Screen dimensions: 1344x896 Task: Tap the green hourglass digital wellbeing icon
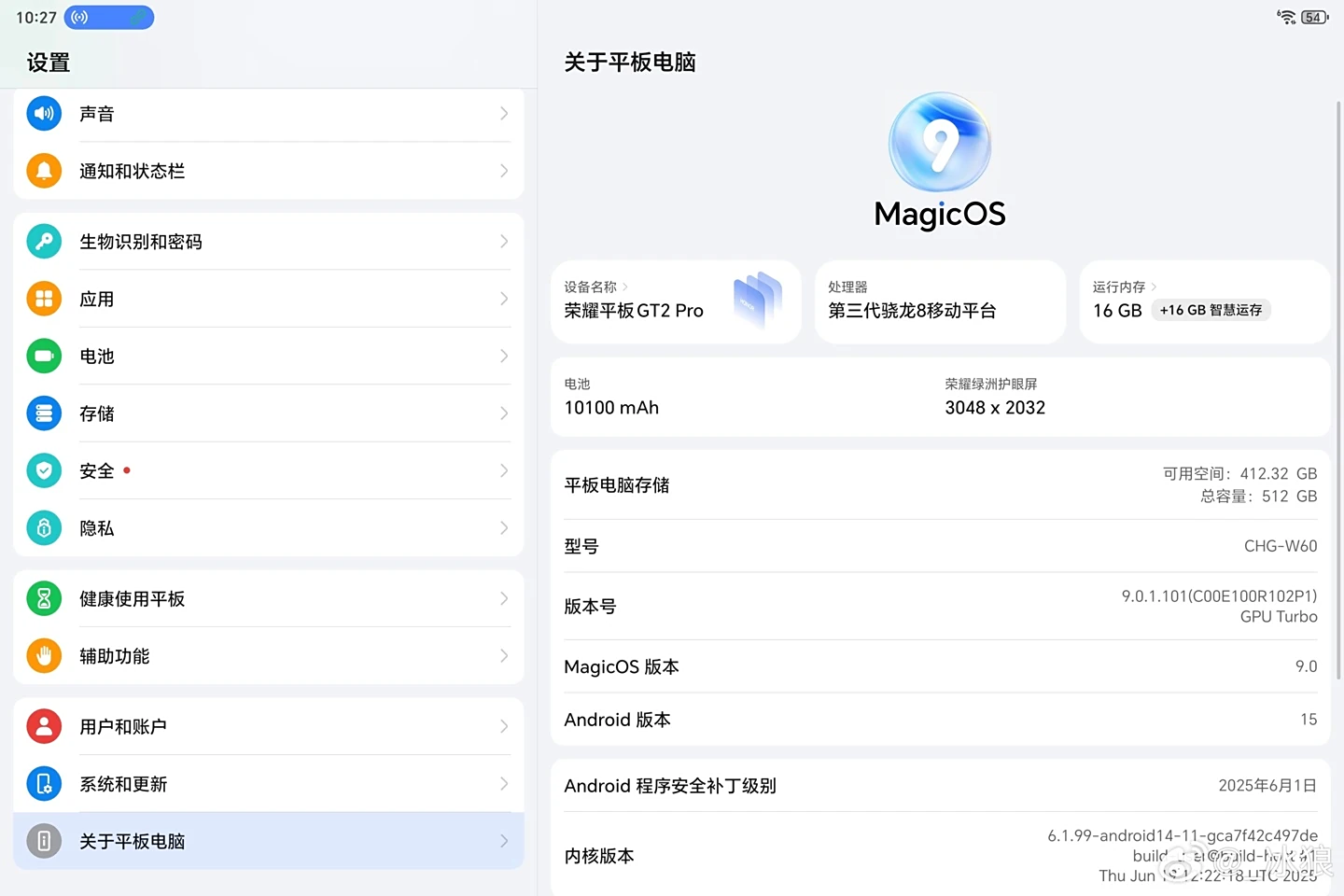coord(44,598)
